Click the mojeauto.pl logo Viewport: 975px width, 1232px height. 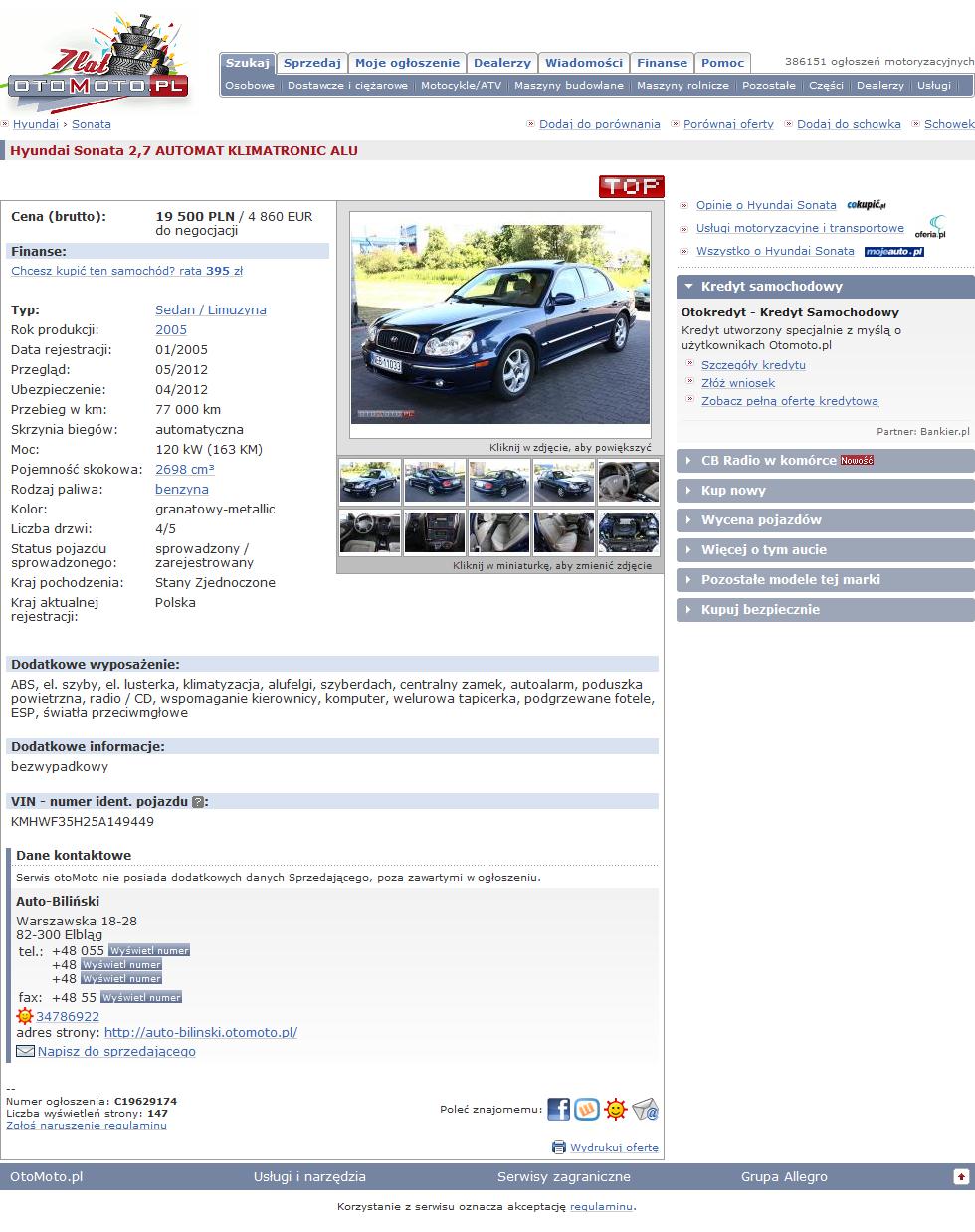pos(893,252)
